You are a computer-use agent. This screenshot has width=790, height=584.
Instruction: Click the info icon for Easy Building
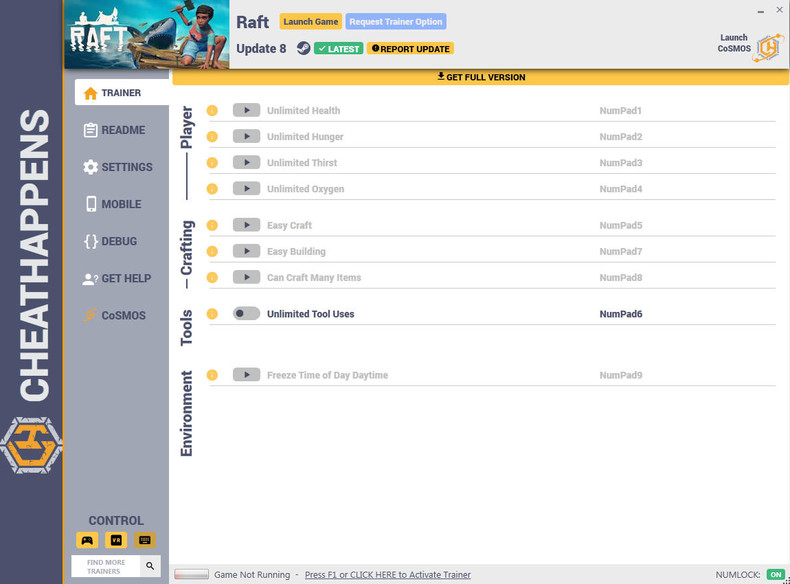pyautogui.click(x=212, y=251)
